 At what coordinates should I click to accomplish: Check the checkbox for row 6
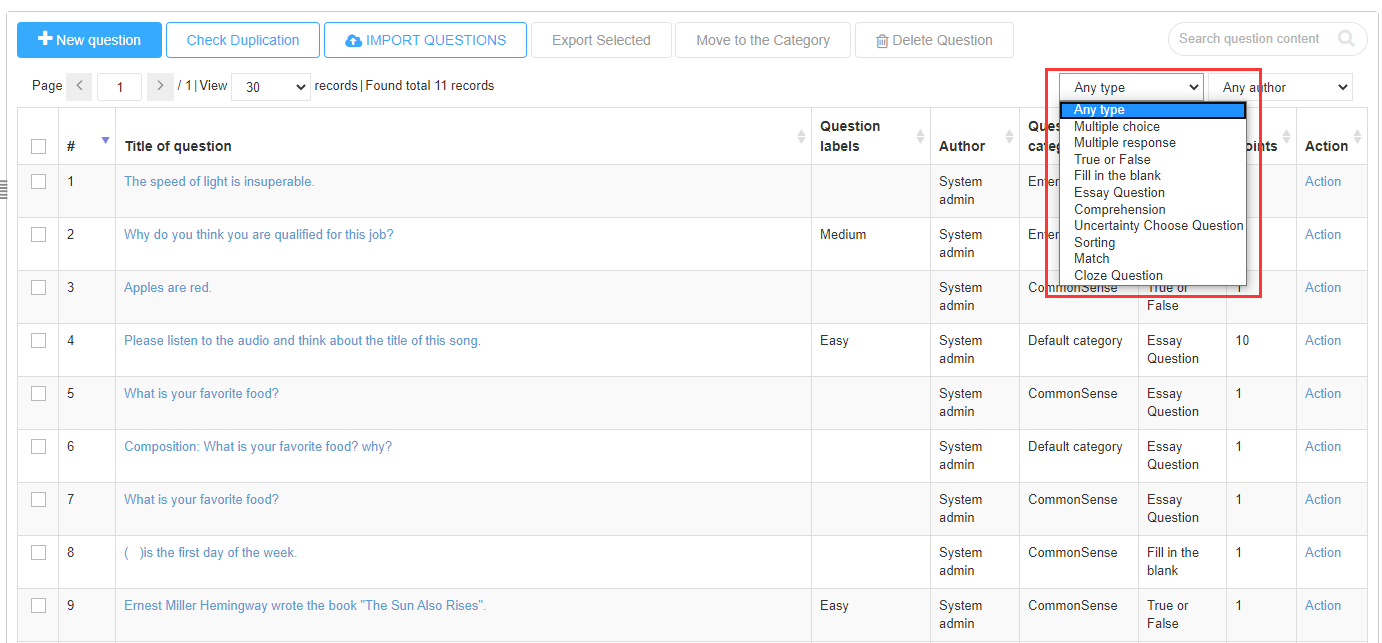coord(38,447)
